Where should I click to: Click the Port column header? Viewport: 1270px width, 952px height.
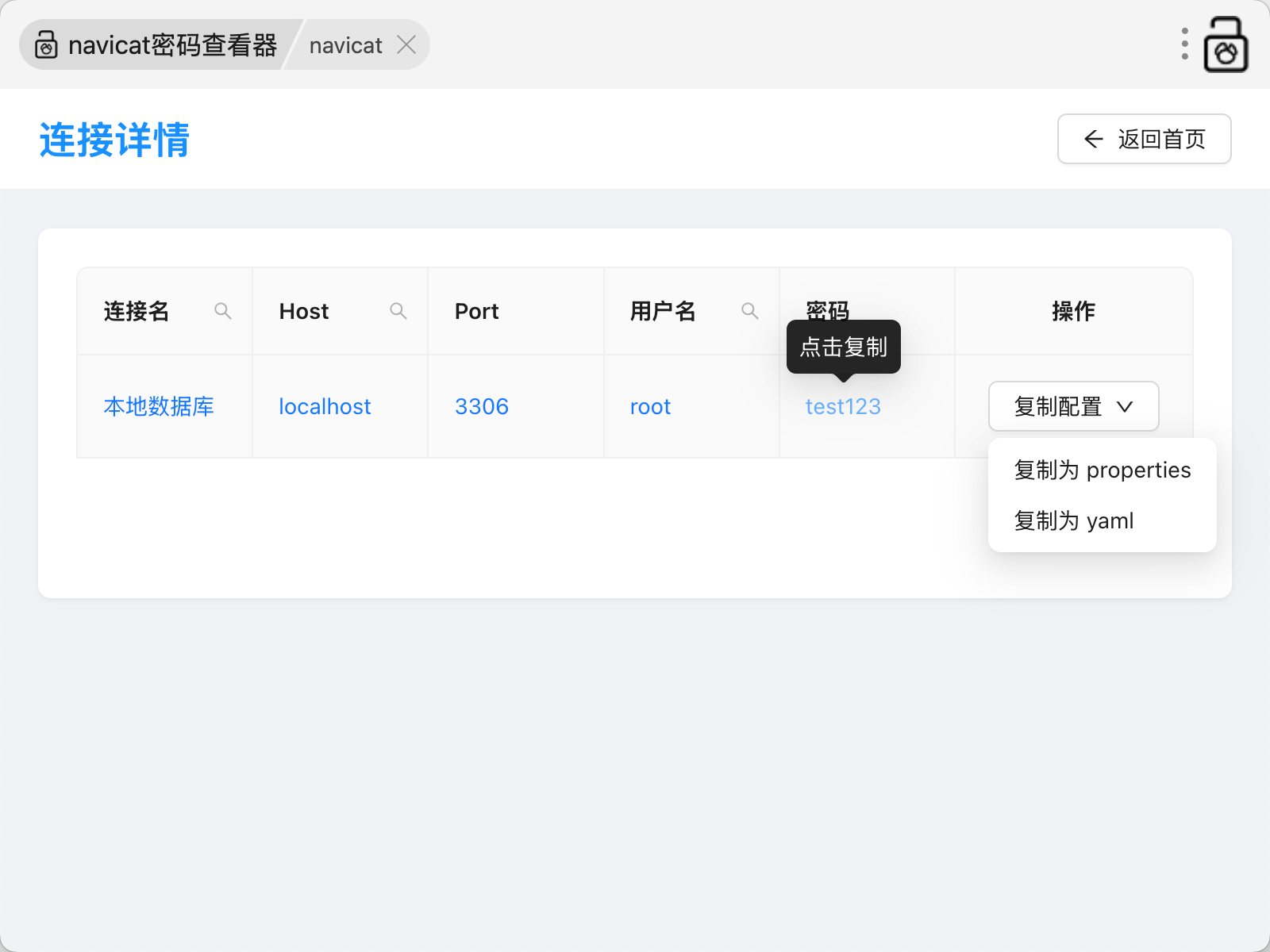[x=477, y=311]
